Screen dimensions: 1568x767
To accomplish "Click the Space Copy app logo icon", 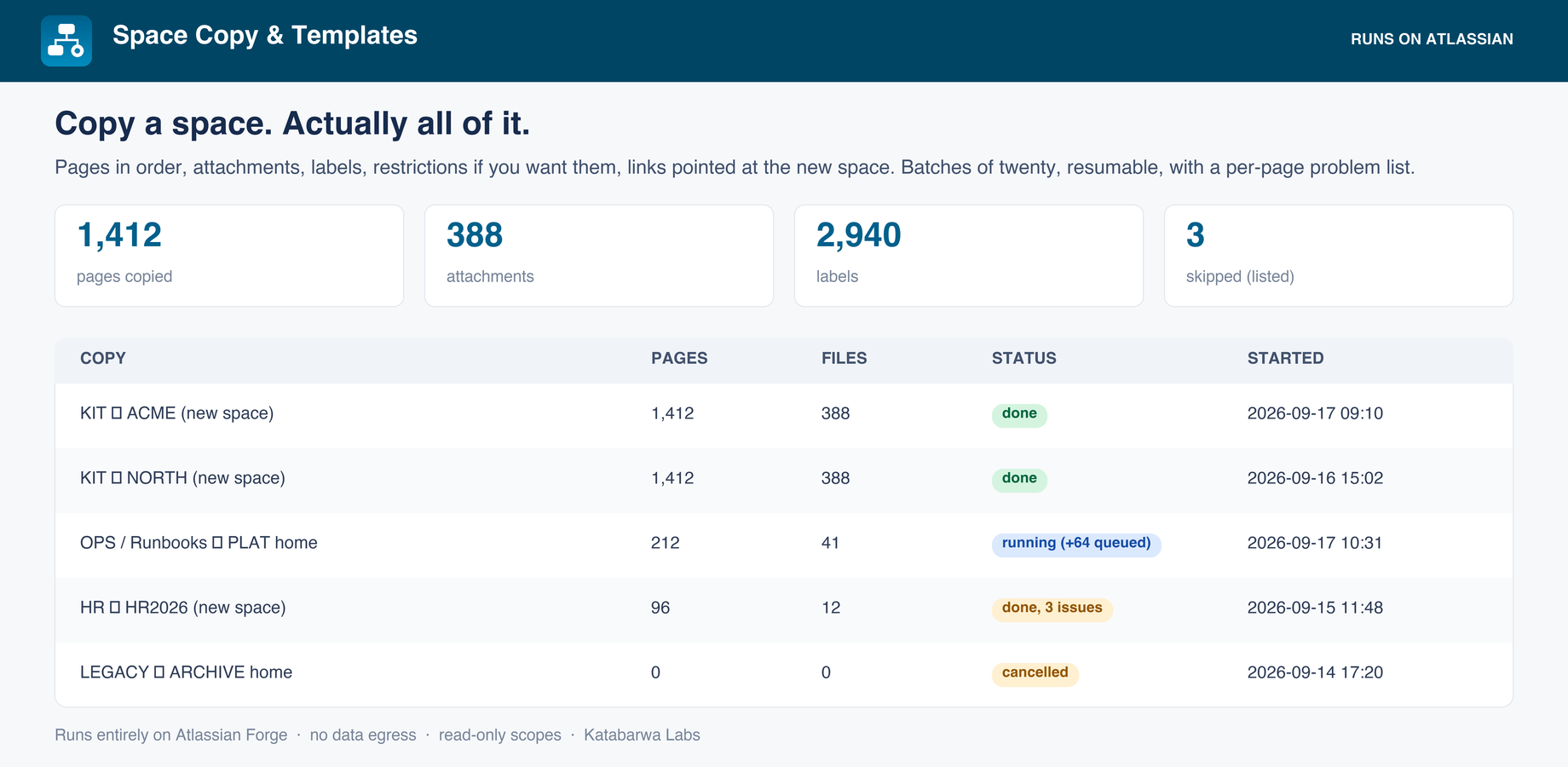I will coord(66,41).
